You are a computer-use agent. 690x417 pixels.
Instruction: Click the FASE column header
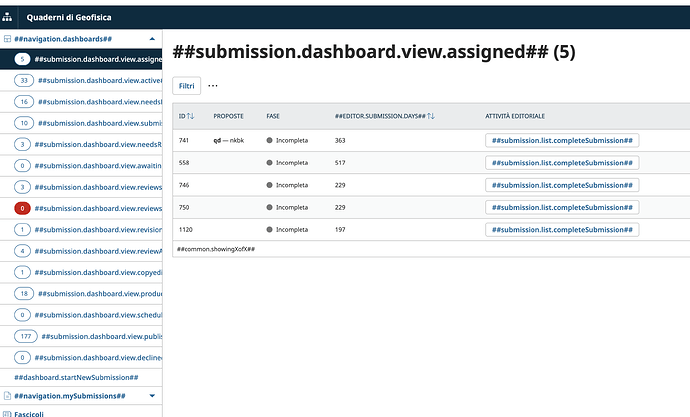tap(273, 116)
